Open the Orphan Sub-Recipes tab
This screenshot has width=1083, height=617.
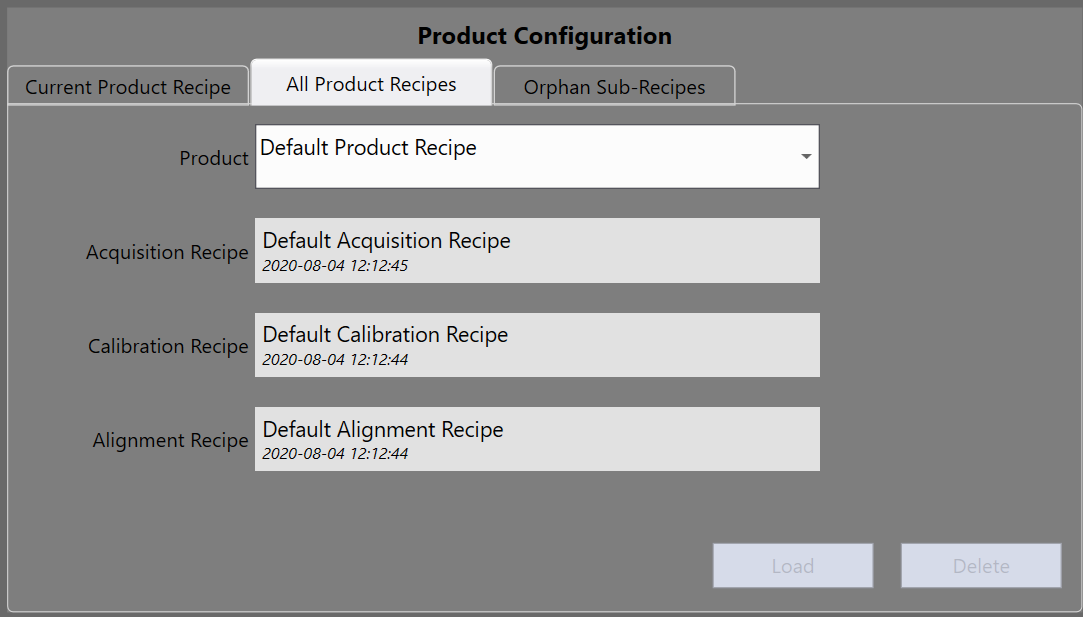(614, 87)
